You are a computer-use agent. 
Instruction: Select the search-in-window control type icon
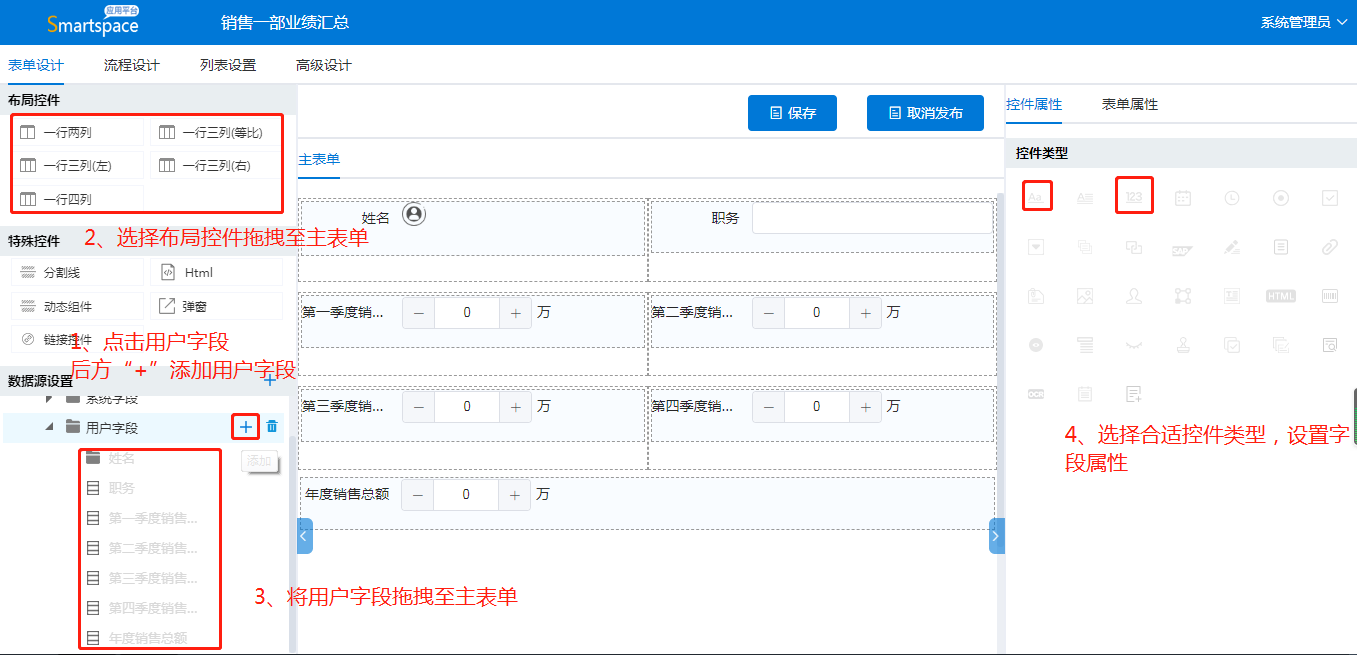point(1330,345)
